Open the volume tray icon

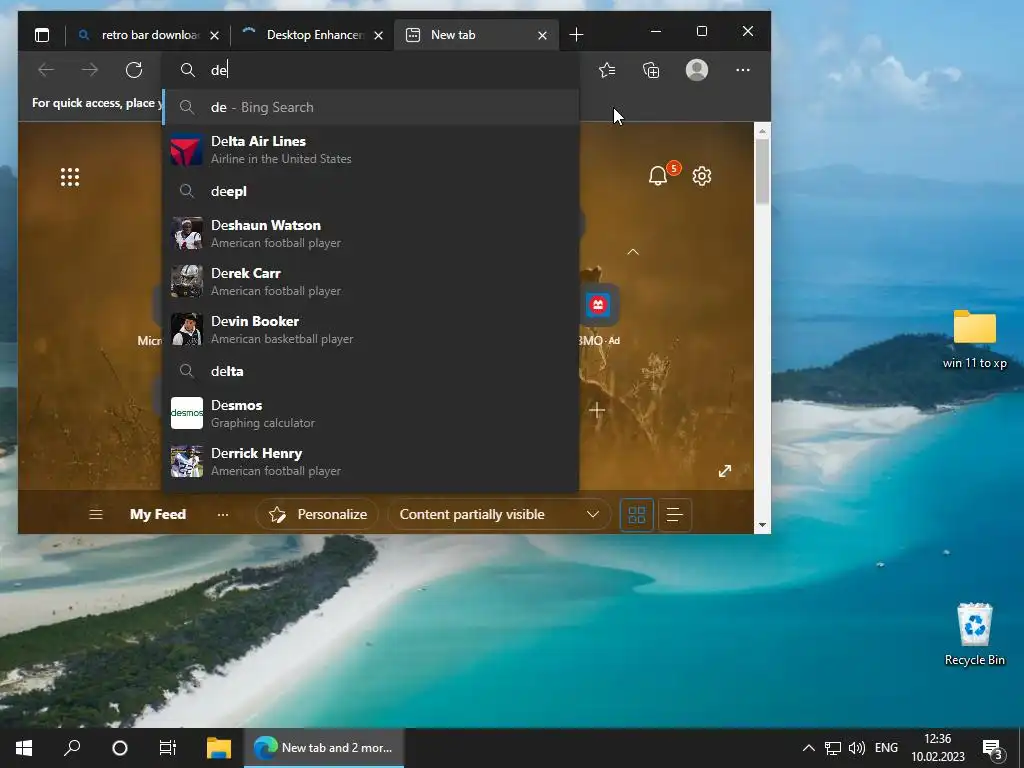point(856,748)
